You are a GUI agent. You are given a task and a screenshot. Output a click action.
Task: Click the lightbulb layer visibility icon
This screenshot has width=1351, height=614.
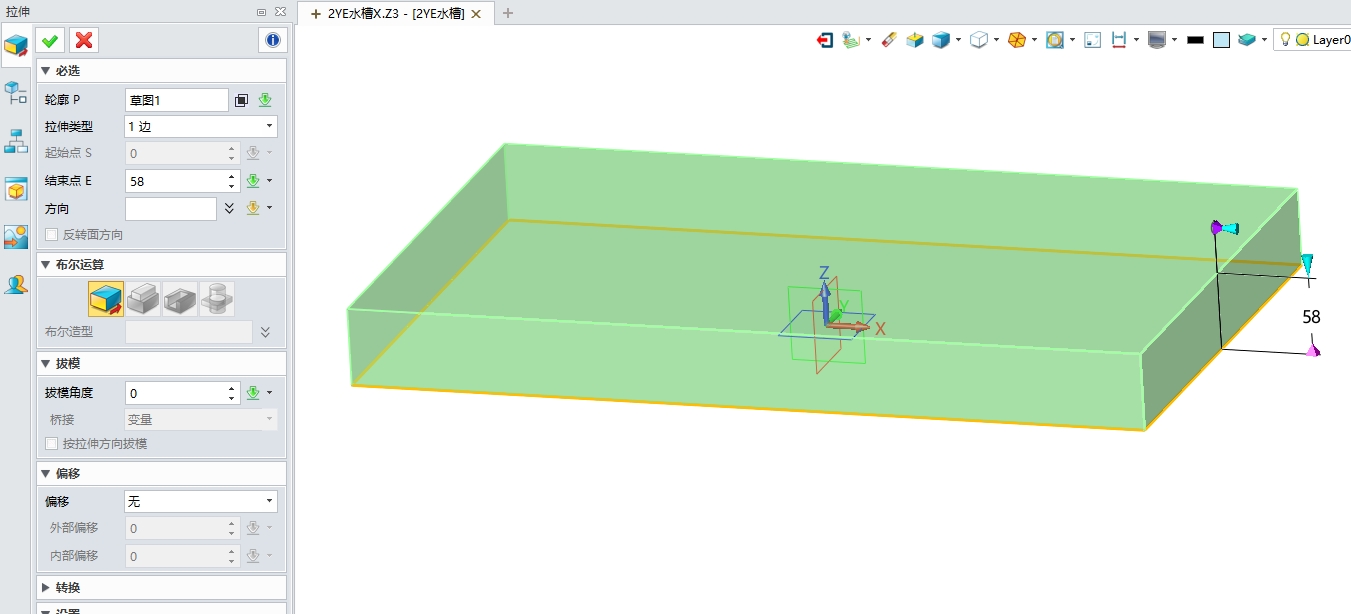tap(1286, 40)
